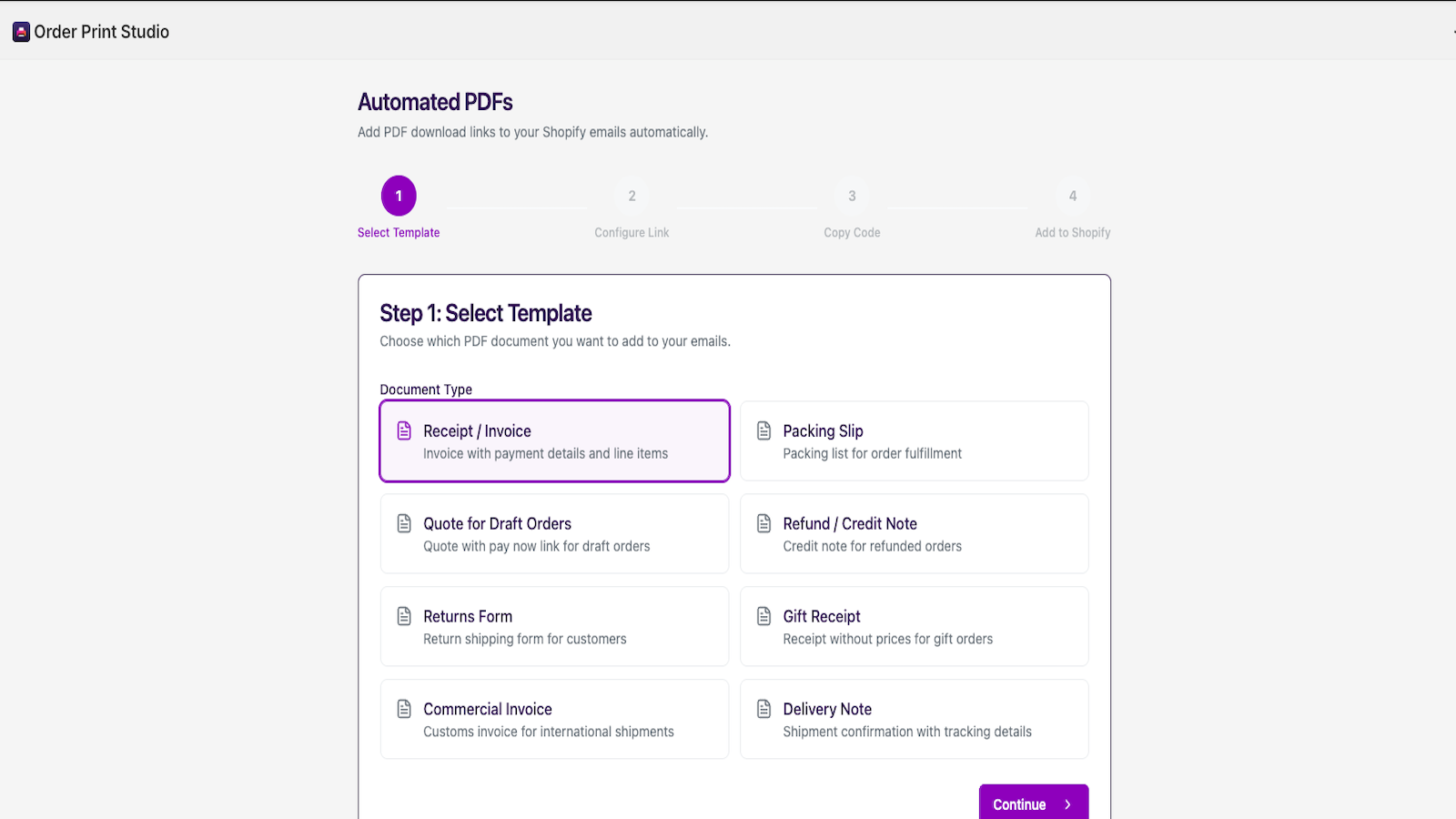Select the Gift Receipt template option
The width and height of the screenshot is (1456, 819).
click(x=914, y=626)
